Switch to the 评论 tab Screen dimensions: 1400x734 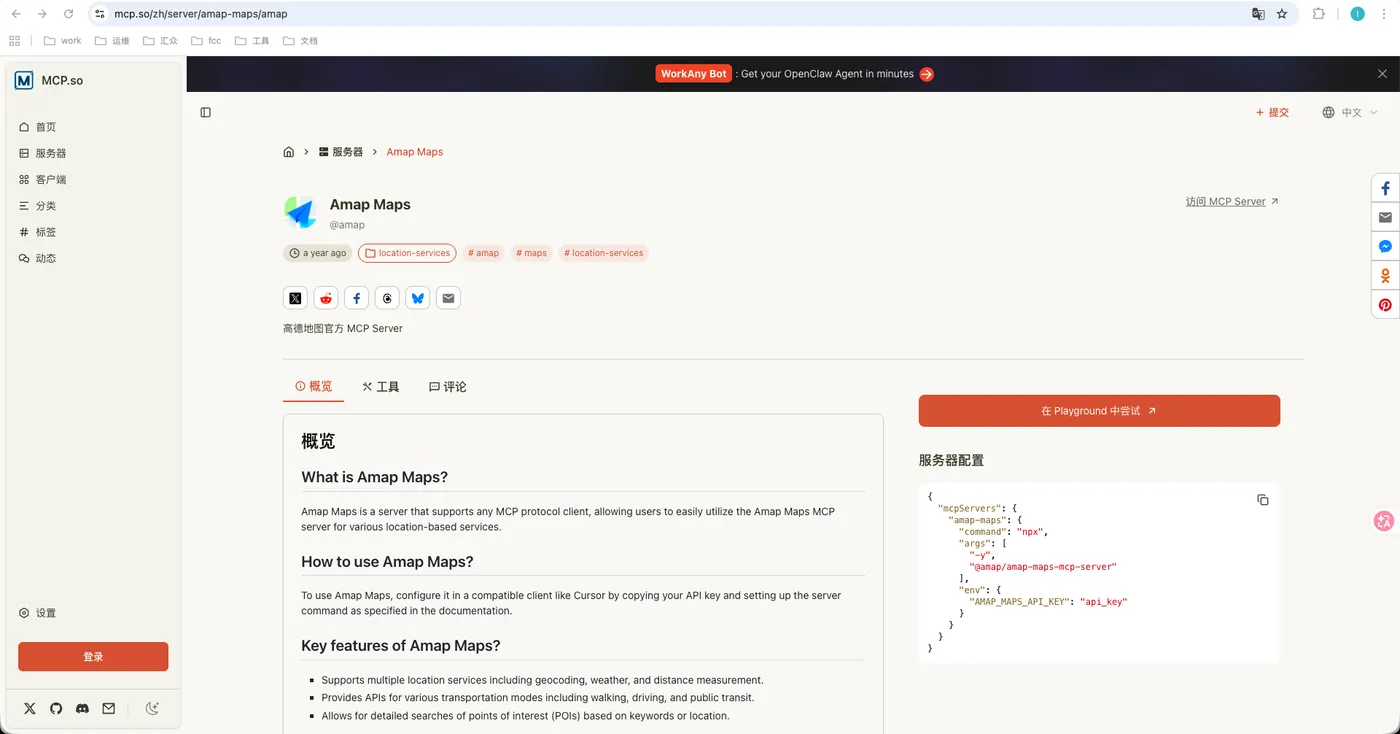(448, 387)
